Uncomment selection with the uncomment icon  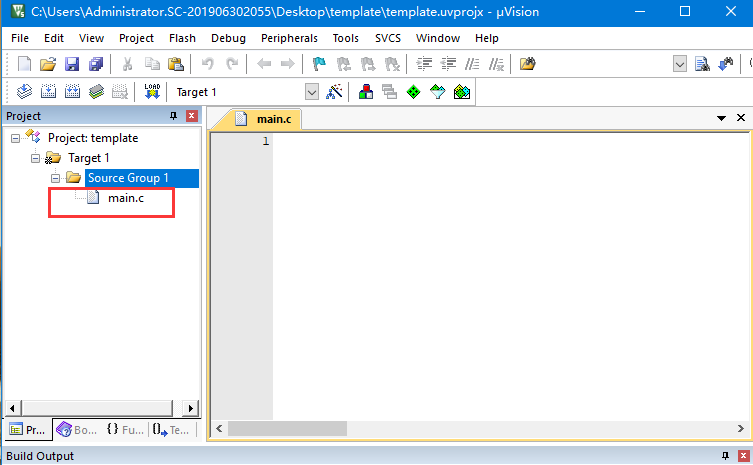[x=496, y=64]
